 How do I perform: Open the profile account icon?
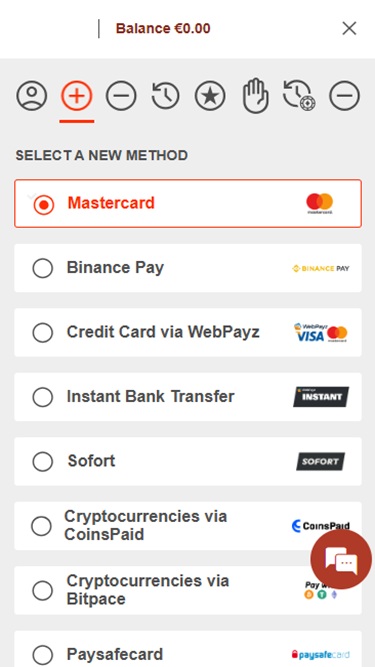coord(32,96)
